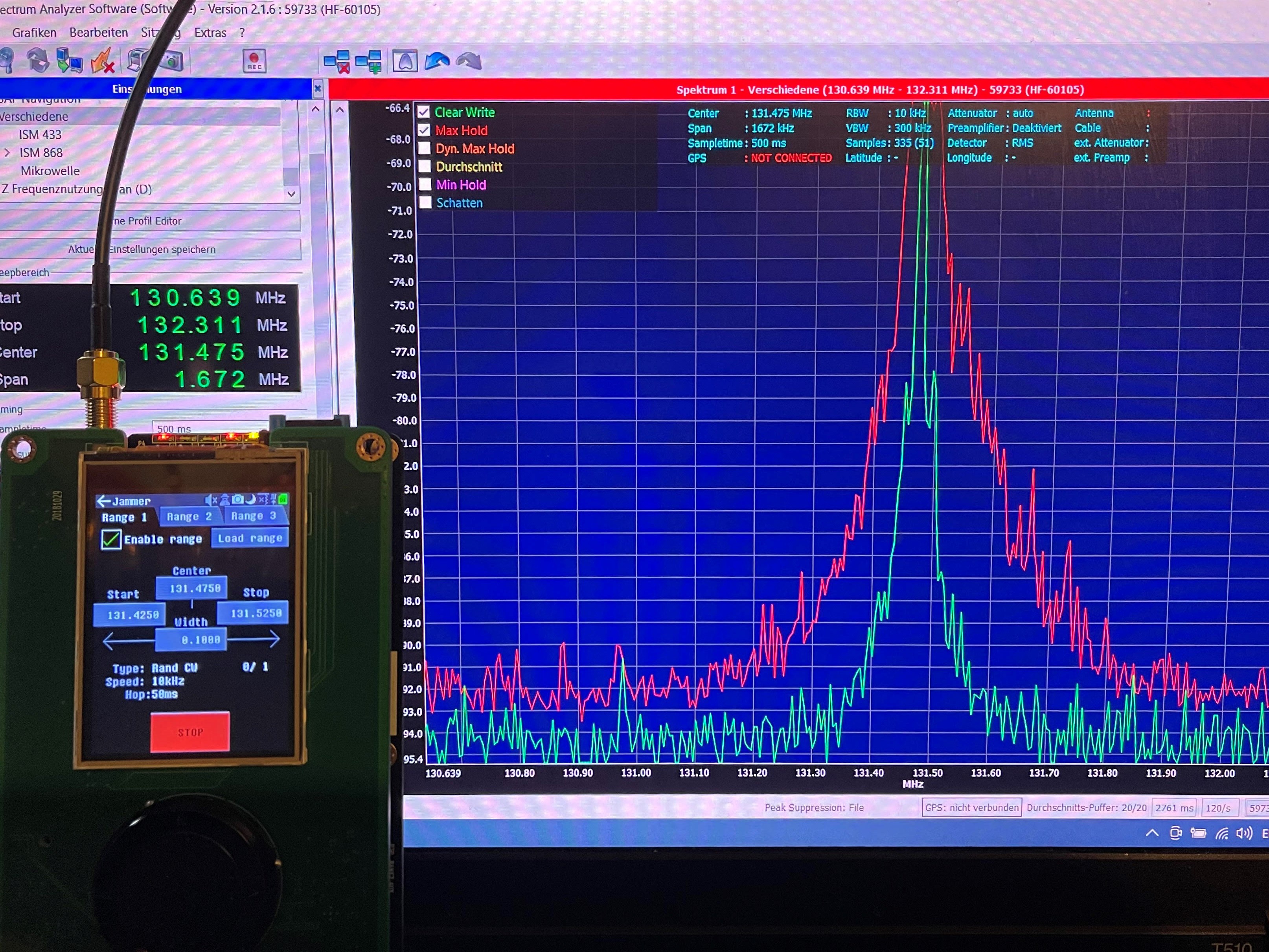Enable the Min Hold trace

pos(425,185)
